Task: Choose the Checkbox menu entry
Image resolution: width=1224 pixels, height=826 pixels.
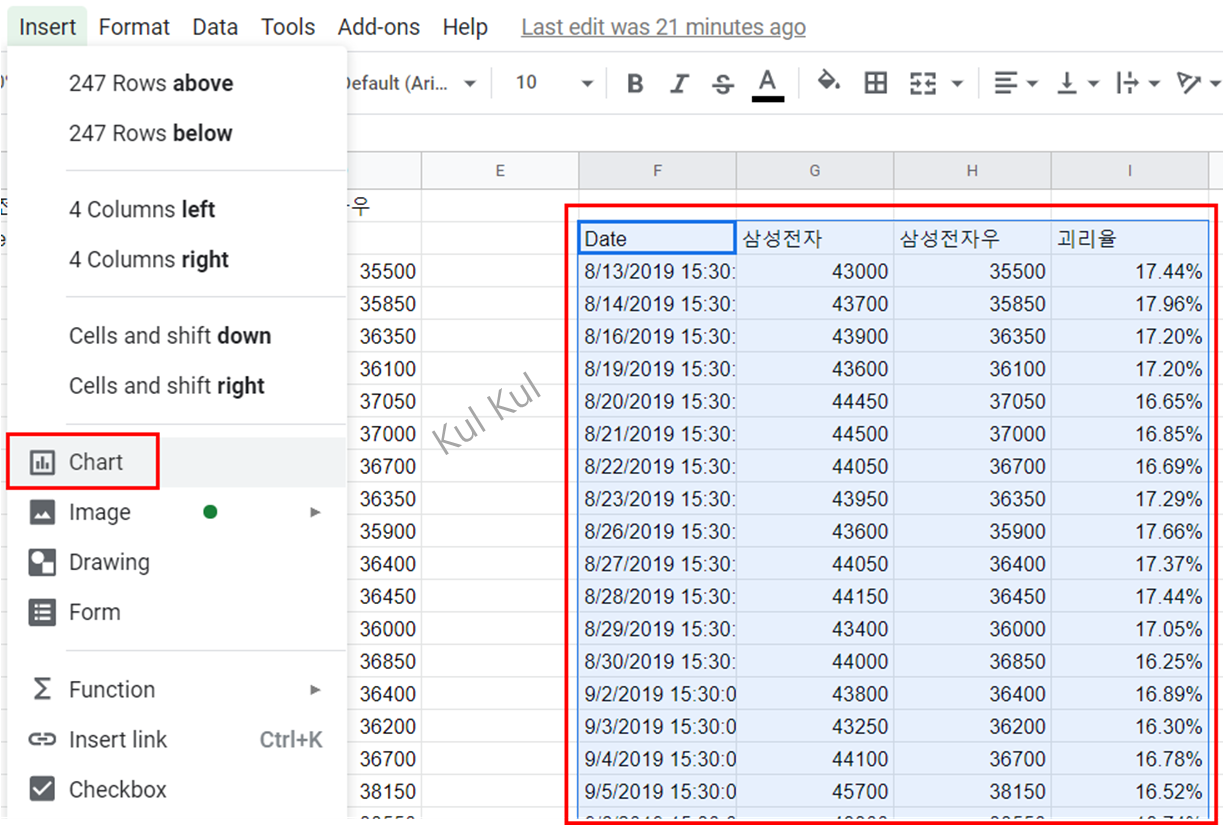Action: [x=176, y=789]
